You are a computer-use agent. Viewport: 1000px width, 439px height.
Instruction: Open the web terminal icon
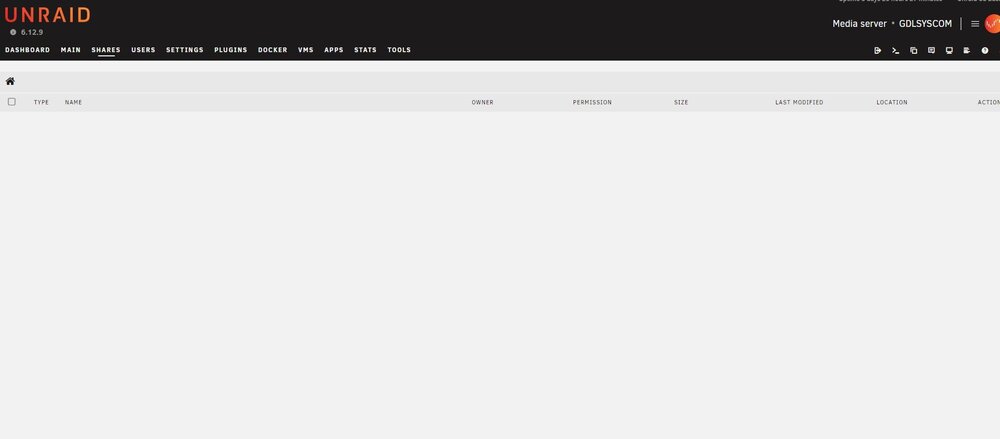click(895, 50)
